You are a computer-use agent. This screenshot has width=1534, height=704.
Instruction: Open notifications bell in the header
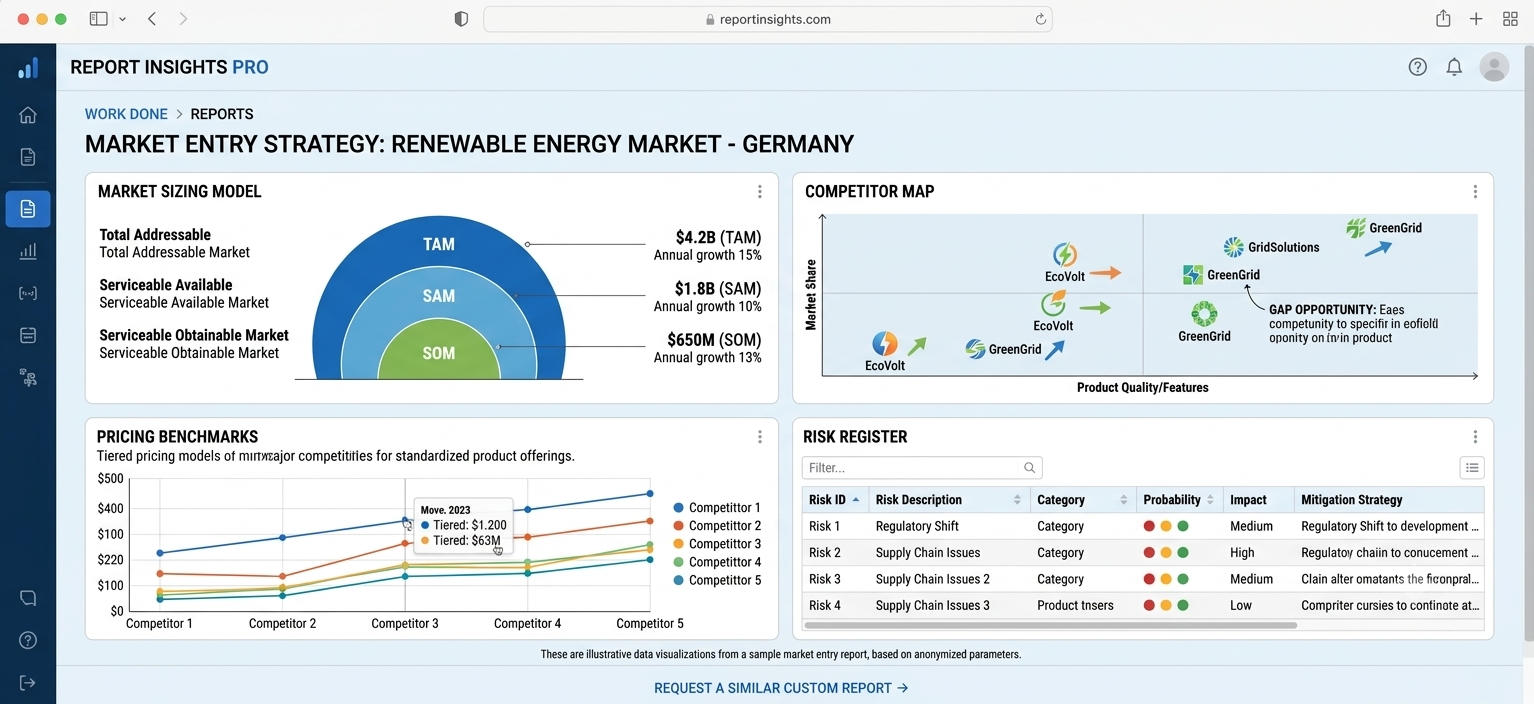point(1454,67)
